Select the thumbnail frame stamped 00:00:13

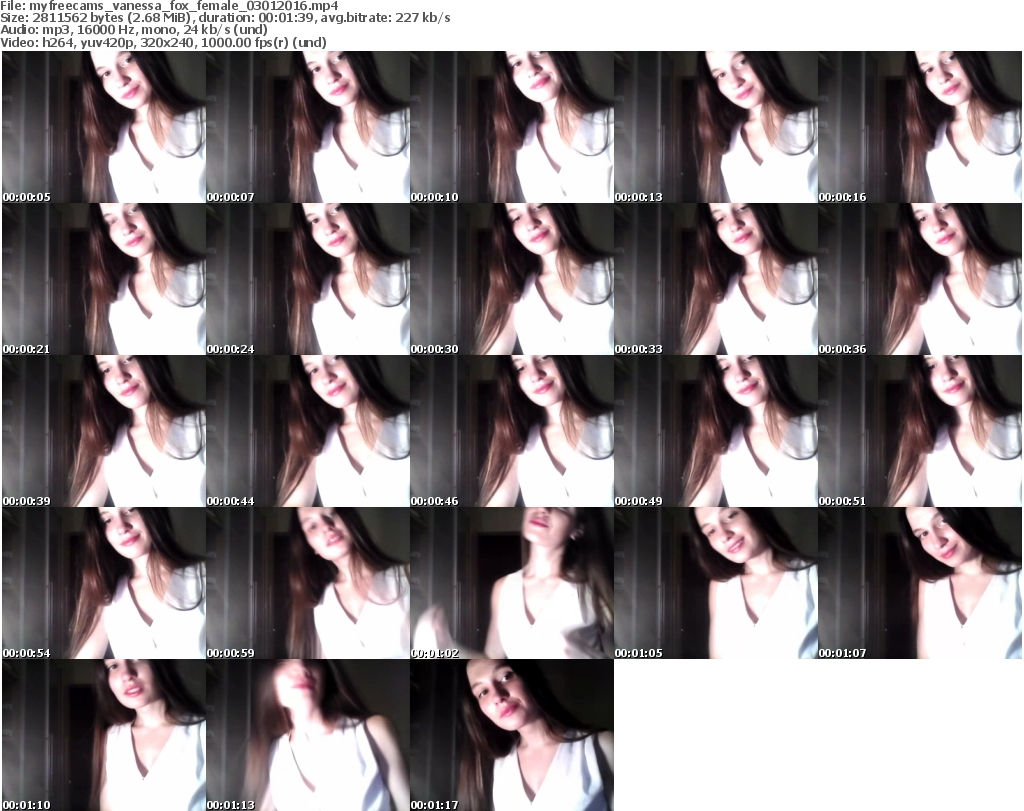(716, 127)
